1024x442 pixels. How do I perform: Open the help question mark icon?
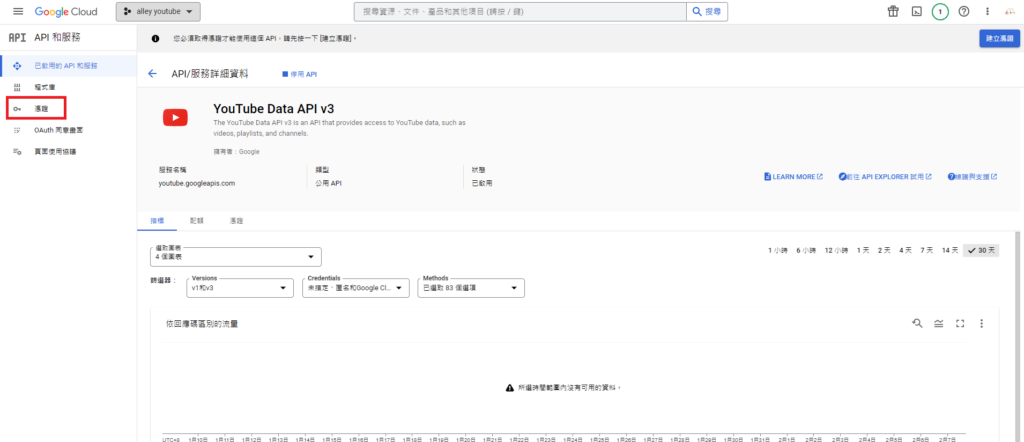tap(964, 12)
